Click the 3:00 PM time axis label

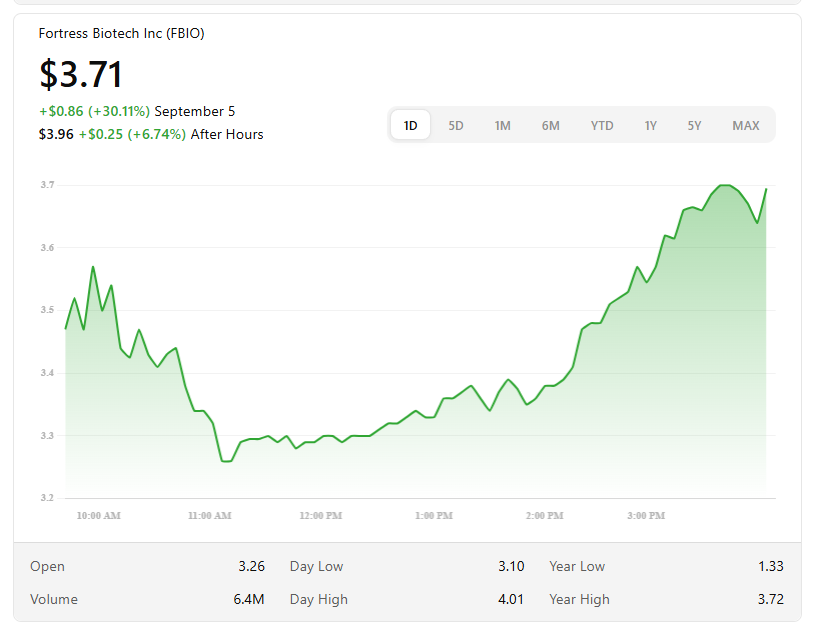646,516
